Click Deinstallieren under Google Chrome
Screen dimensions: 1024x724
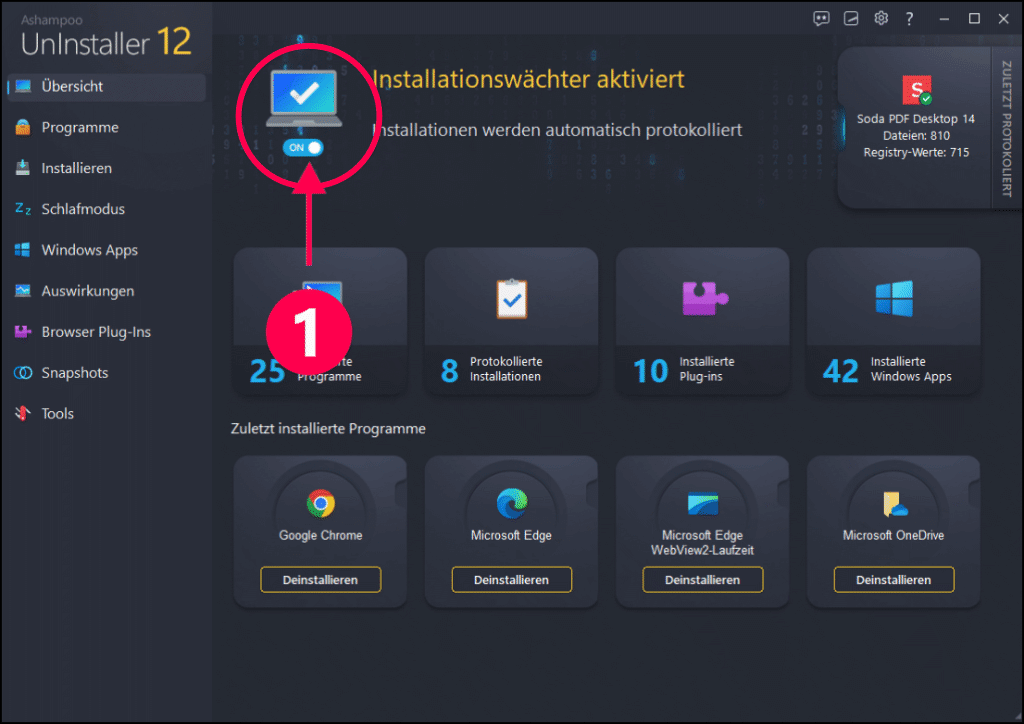click(x=321, y=580)
